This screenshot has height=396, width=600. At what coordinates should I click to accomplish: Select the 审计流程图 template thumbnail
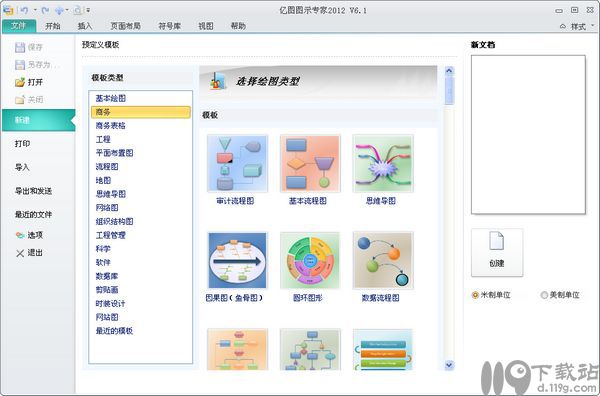tap(237, 163)
